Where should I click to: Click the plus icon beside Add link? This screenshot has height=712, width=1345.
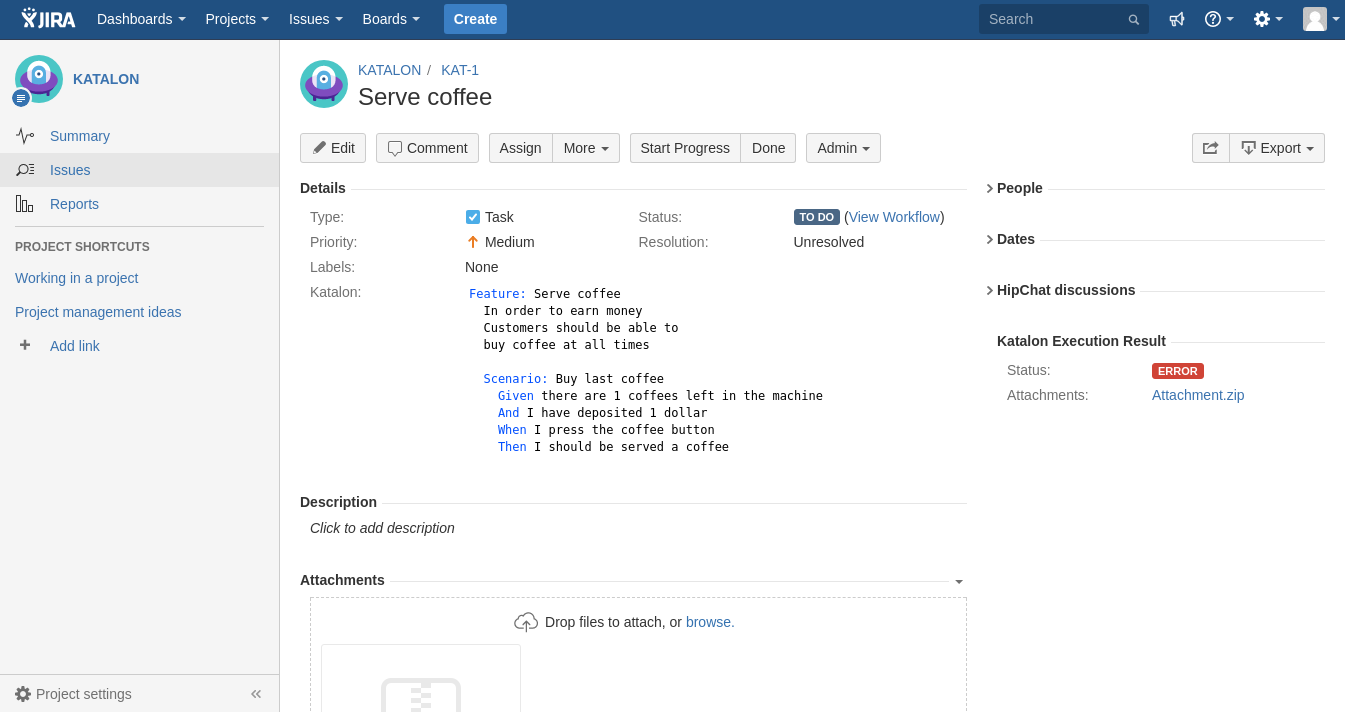coord(25,345)
